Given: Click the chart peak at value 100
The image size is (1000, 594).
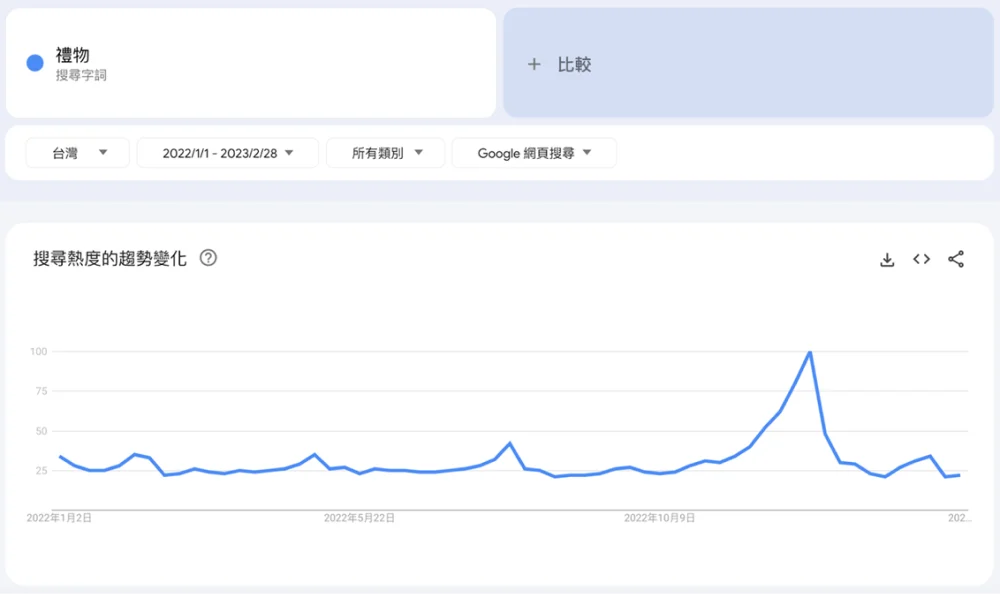Looking at the screenshot, I should click(x=810, y=352).
